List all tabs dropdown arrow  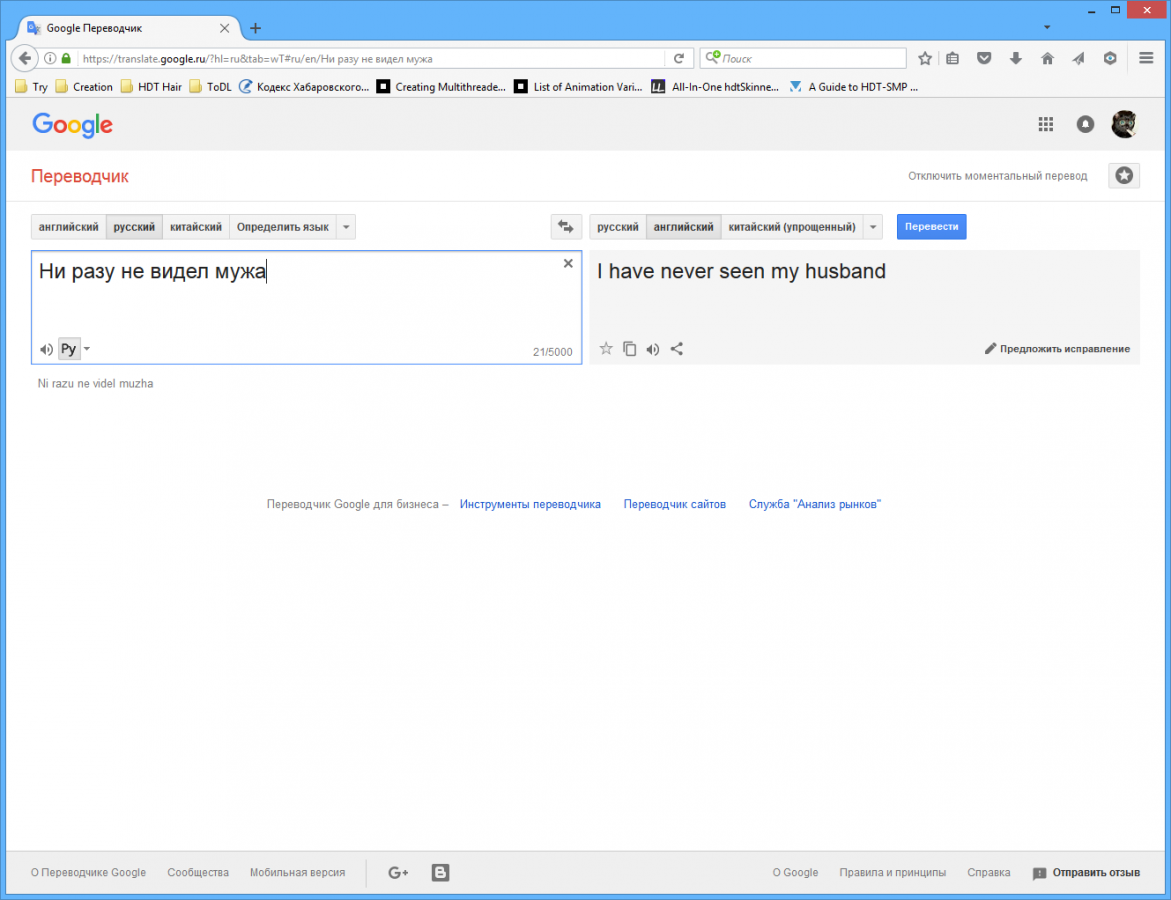[x=1047, y=28]
